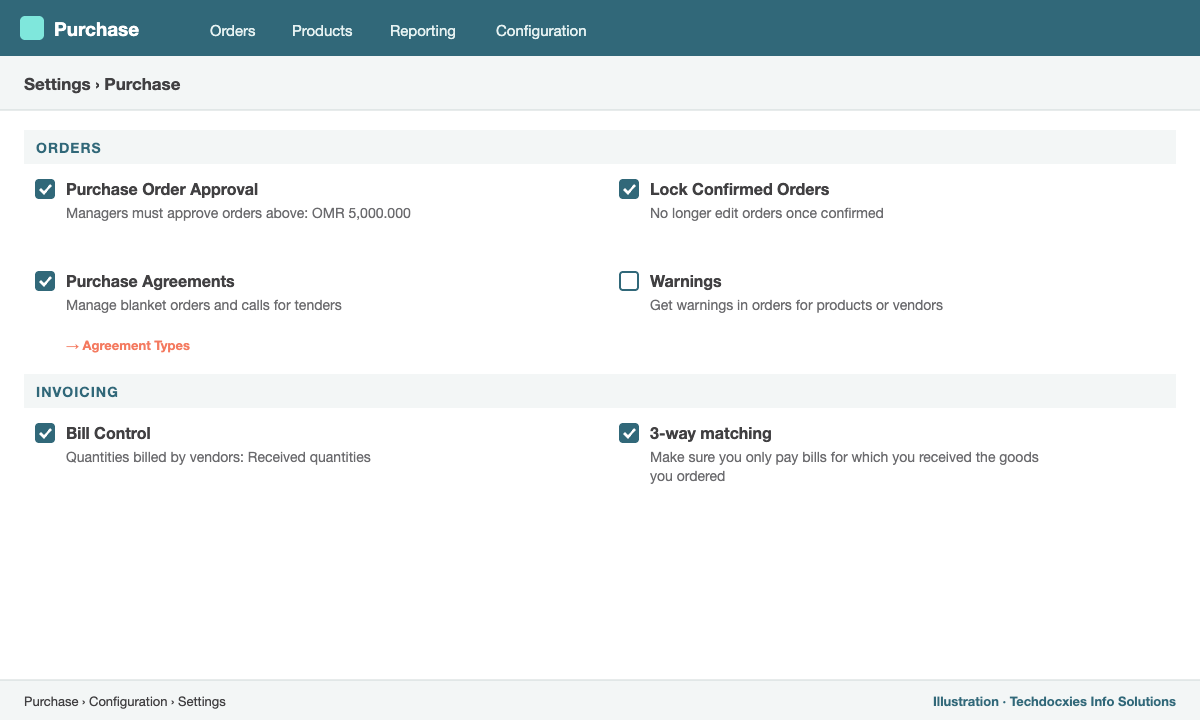Open the Products menu
The width and height of the screenshot is (1200, 720).
[x=322, y=31]
